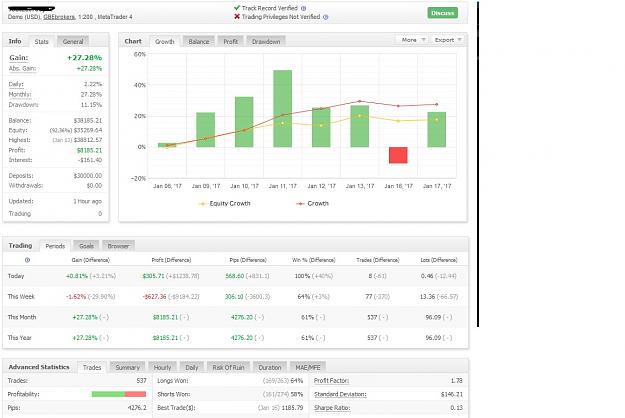
Task: Open the Hourly statistics tab
Action: [162, 367]
